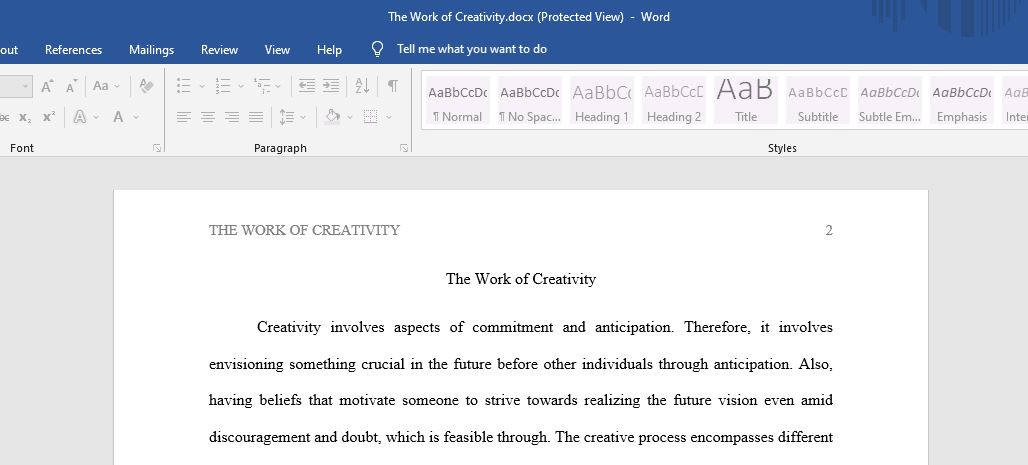Open the font size dropdown
The height and width of the screenshot is (465, 1028).
point(26,86)
